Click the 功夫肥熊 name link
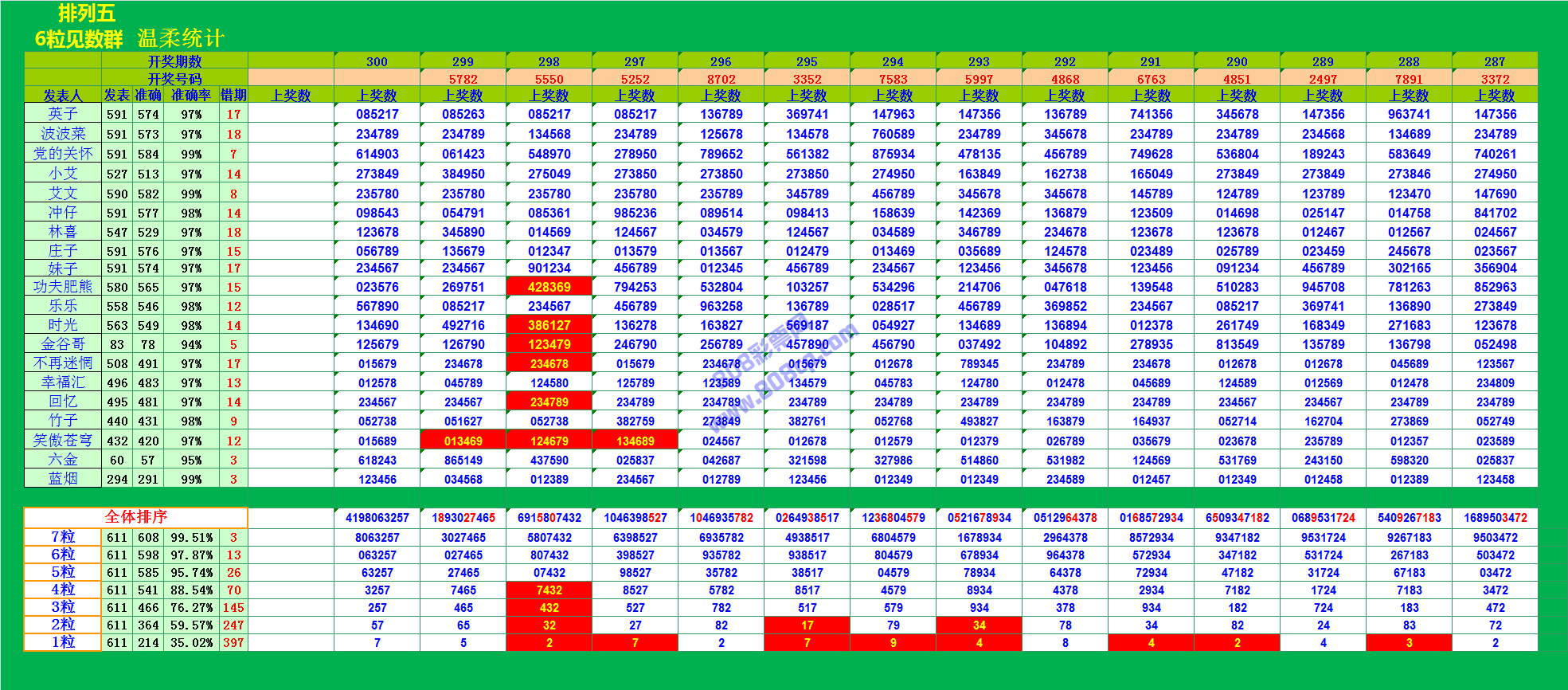 pyautogui.click(x=63, y=287)
